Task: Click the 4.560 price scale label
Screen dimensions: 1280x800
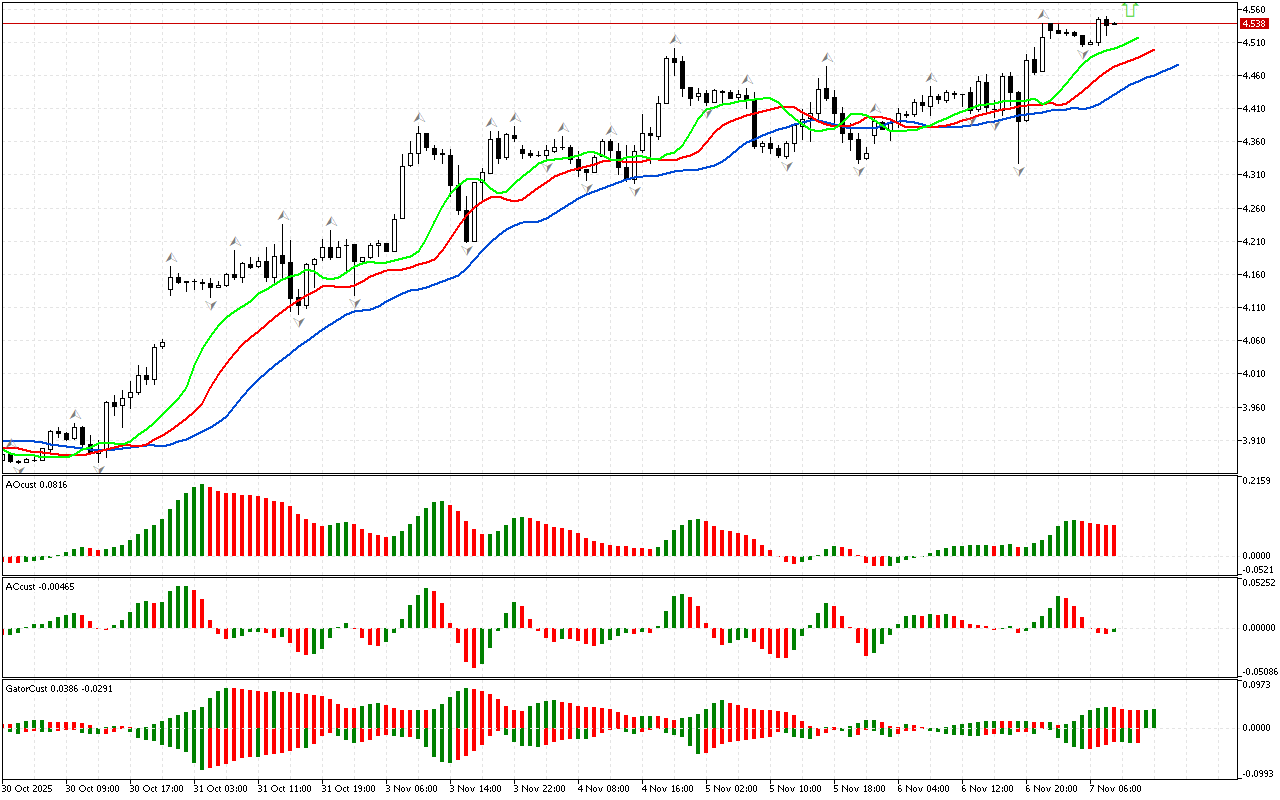Action: [x=1253, y=10]
